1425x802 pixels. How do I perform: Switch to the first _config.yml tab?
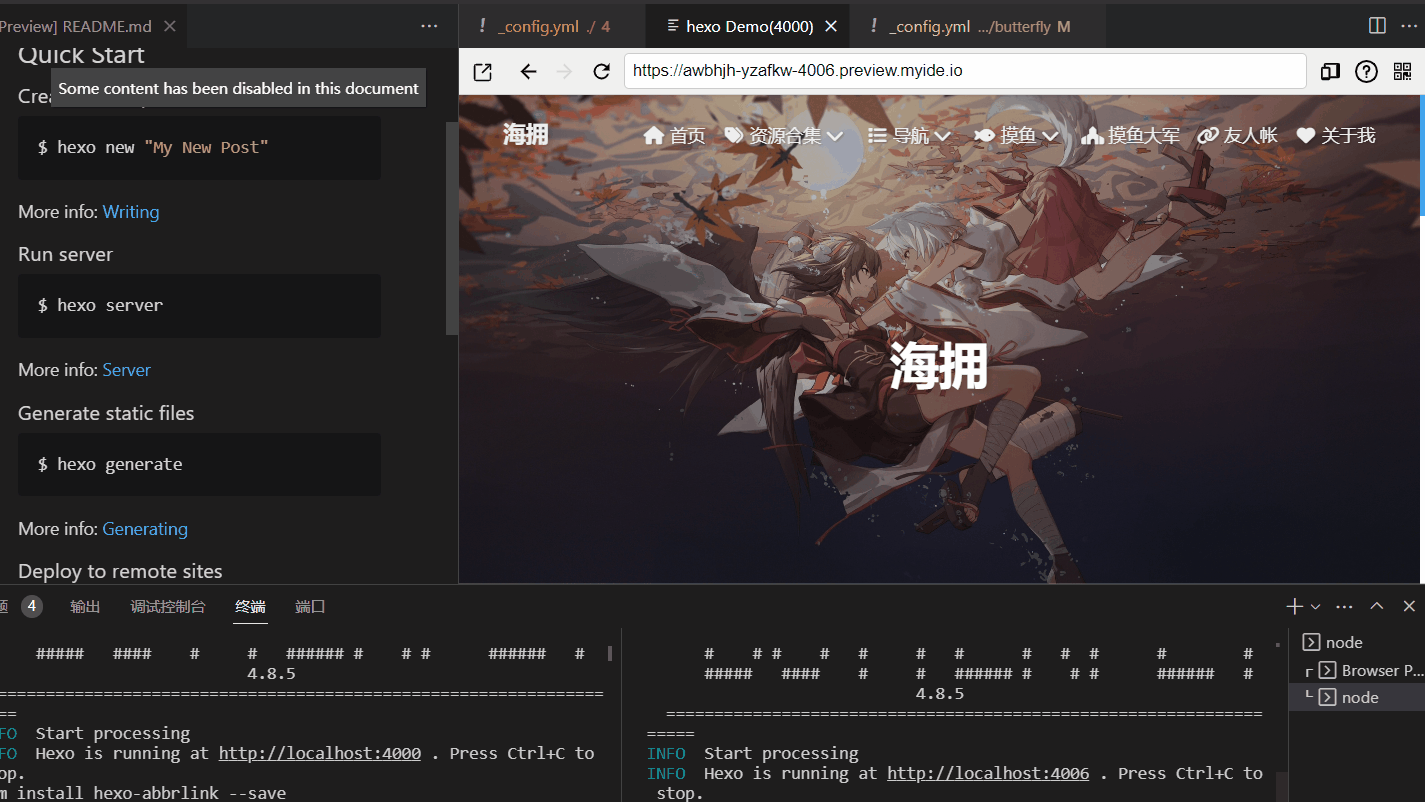tap(552, 26)
